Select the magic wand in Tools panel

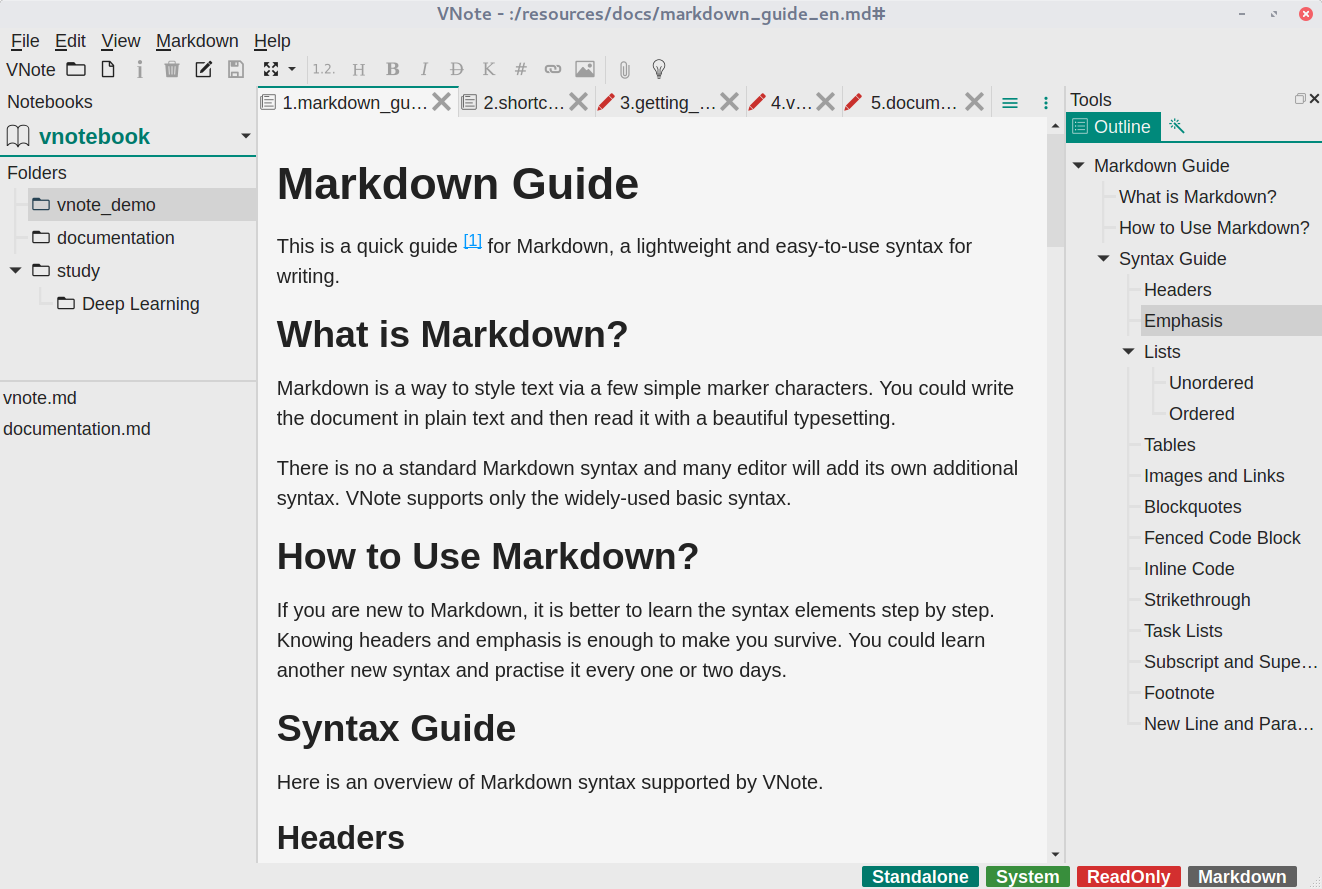tap(1176, 127)
